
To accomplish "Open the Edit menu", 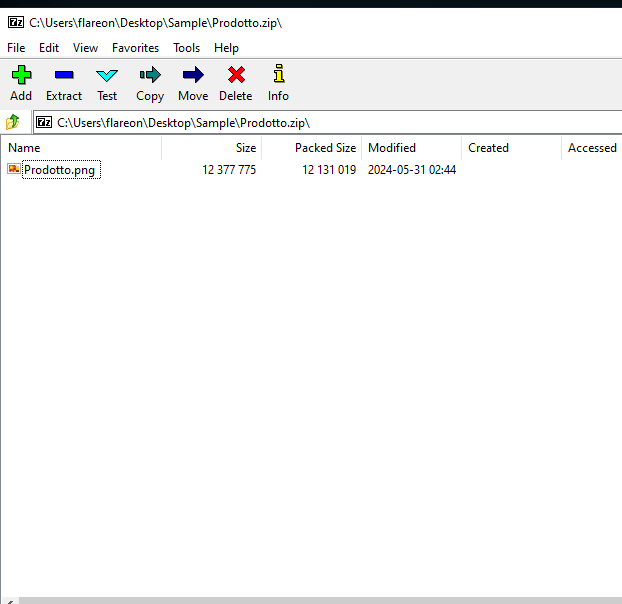I will 49,47.
